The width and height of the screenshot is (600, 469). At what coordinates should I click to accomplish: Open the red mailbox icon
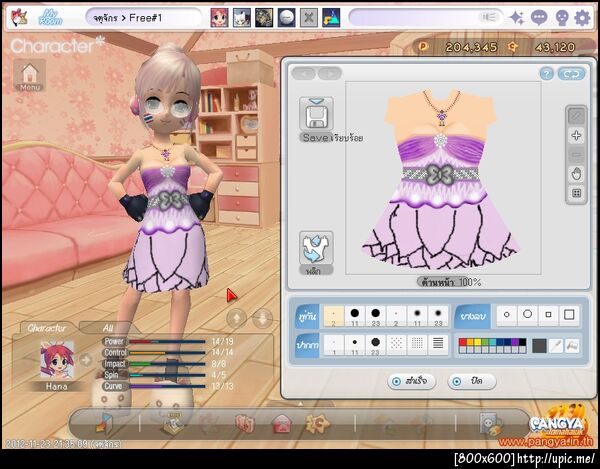click(x=282, y=424)
